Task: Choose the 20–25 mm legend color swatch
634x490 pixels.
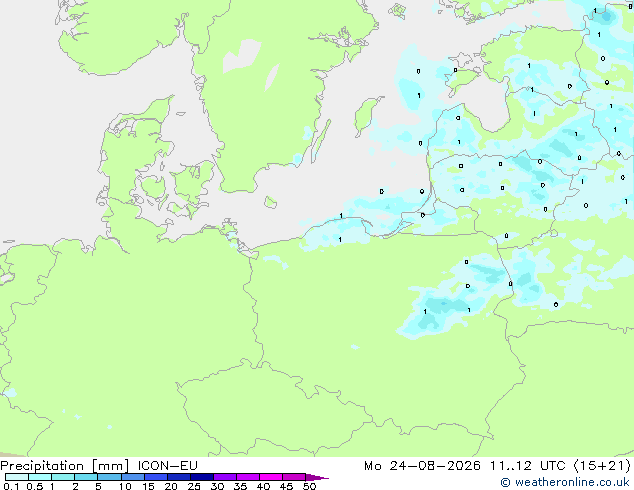Action: coord(178,477)
